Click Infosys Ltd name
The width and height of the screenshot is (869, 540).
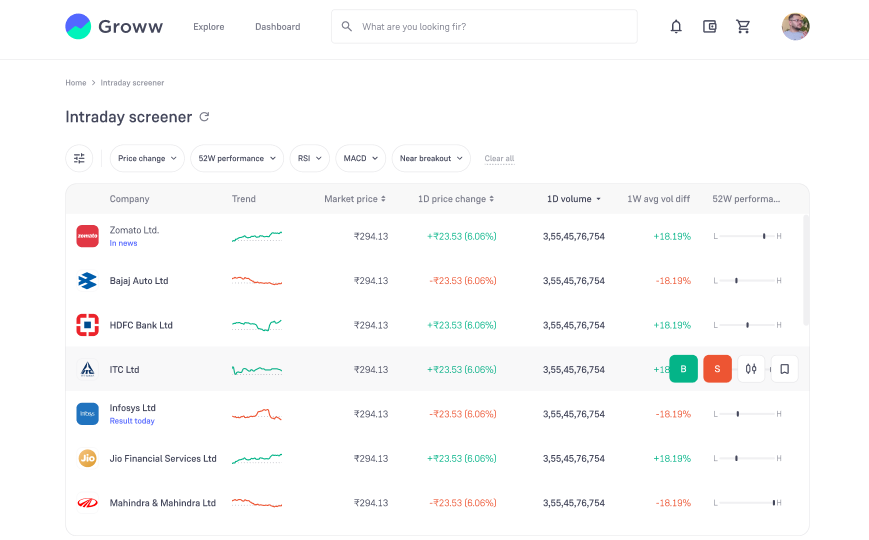[x=132, y=407]
